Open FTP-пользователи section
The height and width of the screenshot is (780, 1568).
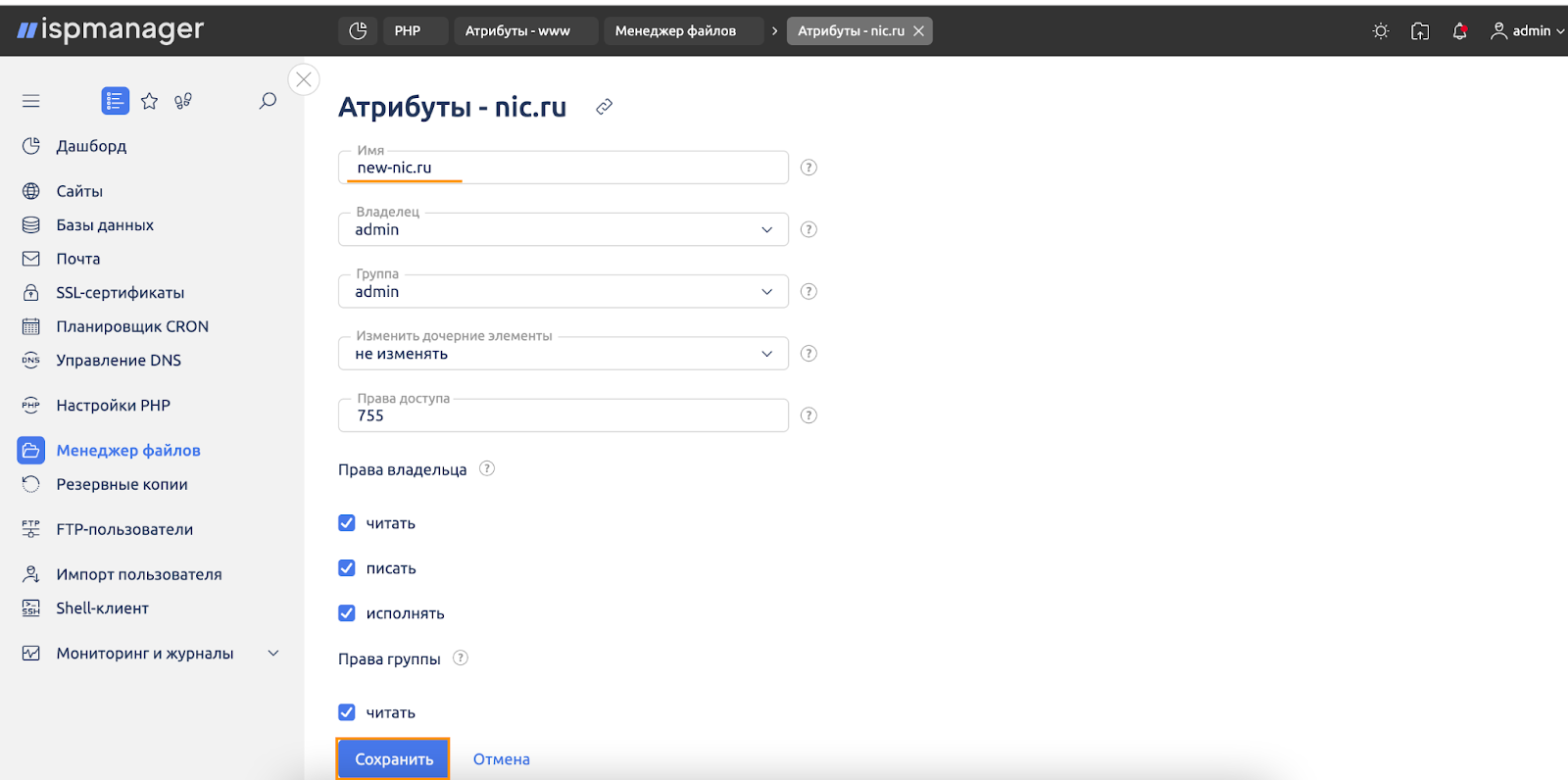[124, 529]
